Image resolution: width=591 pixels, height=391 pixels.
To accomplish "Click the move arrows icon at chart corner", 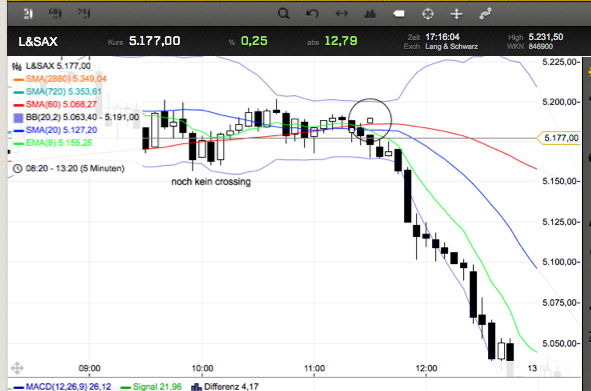I will (17, 368).
